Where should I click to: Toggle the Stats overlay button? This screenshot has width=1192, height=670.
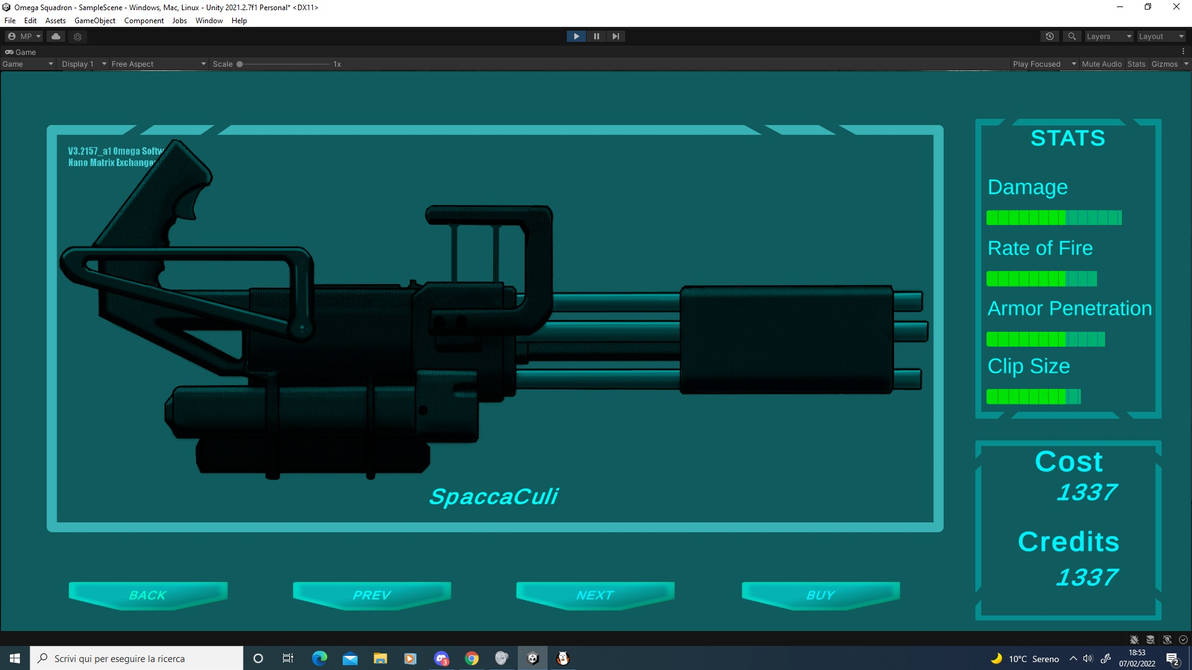coord(1136,64)
